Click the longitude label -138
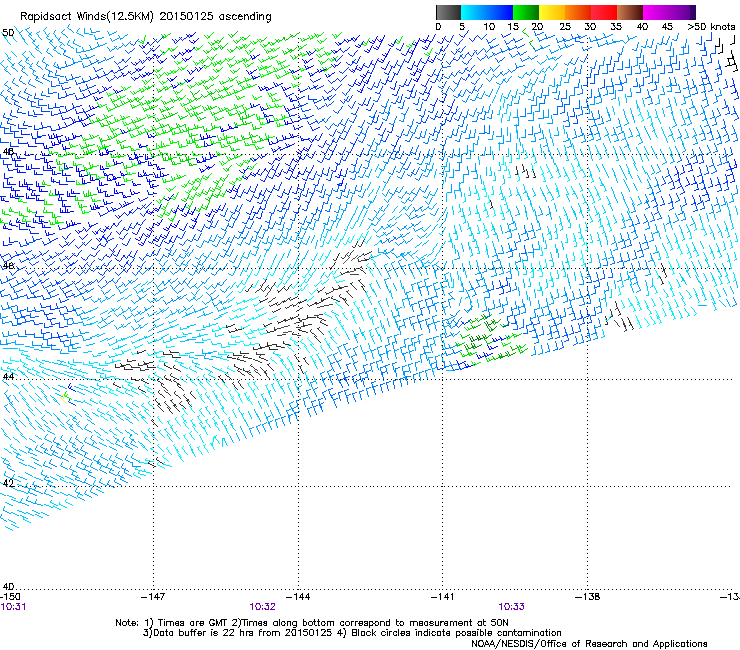 click(587, 597)
